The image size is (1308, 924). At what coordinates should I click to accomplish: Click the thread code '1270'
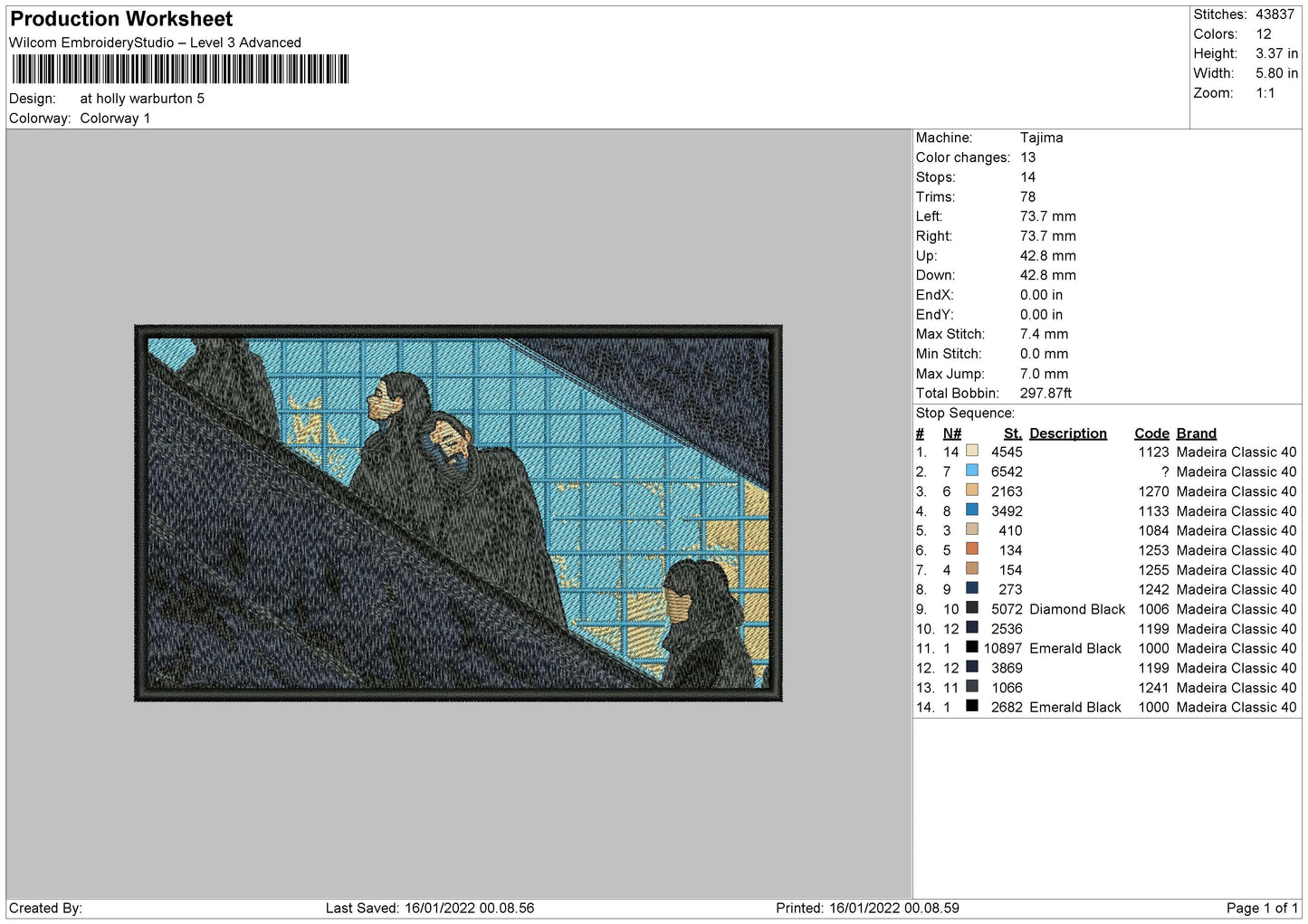[1154, 491]
